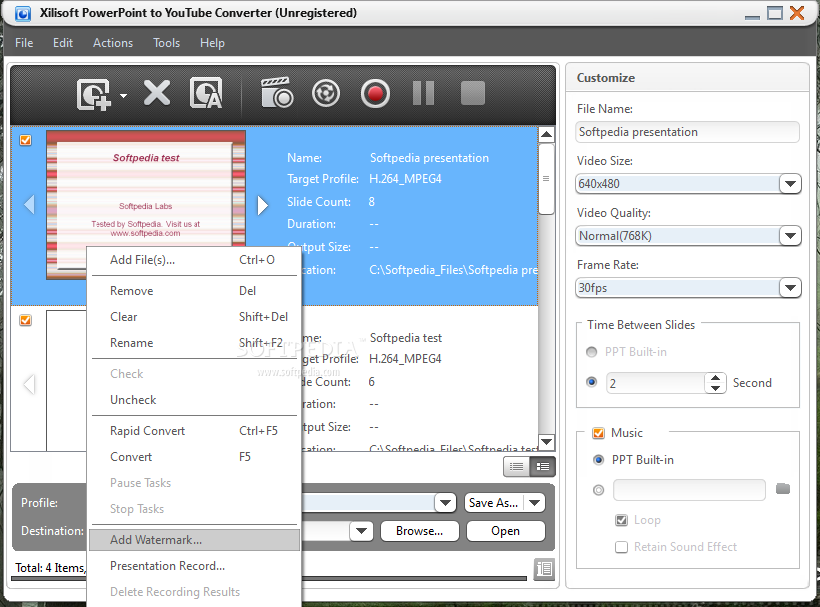Toggle the Music checkbox
This screenshot has width=820, height=607.
click(598, 433)
